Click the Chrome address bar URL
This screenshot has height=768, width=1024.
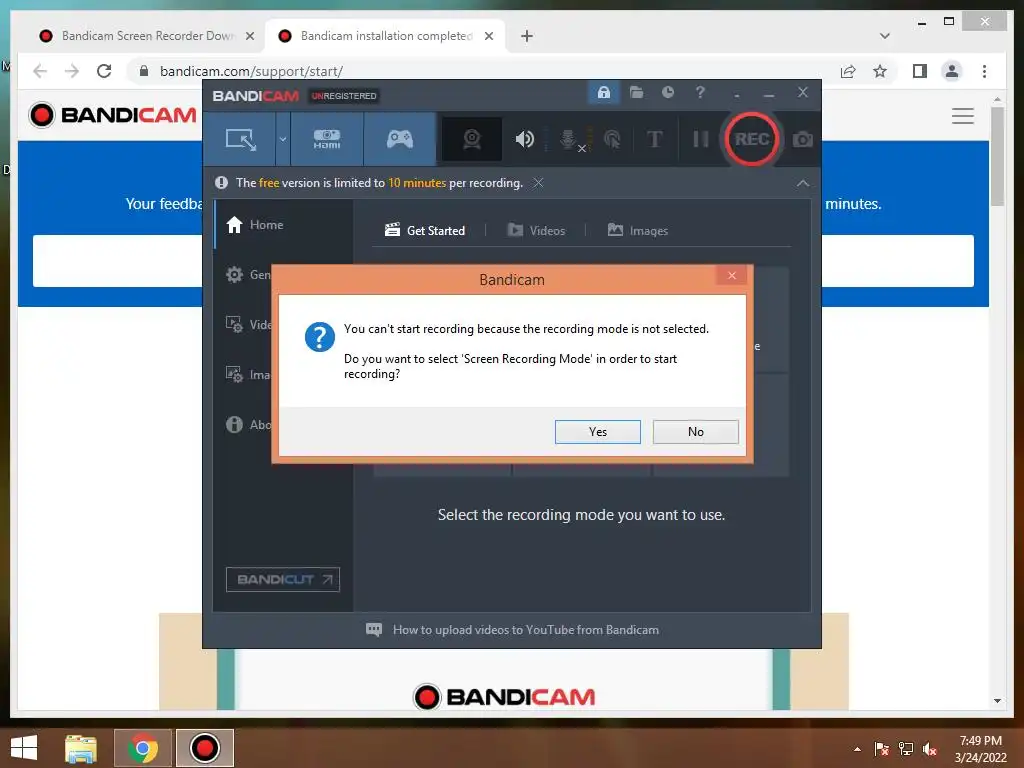tap(251, 71)
